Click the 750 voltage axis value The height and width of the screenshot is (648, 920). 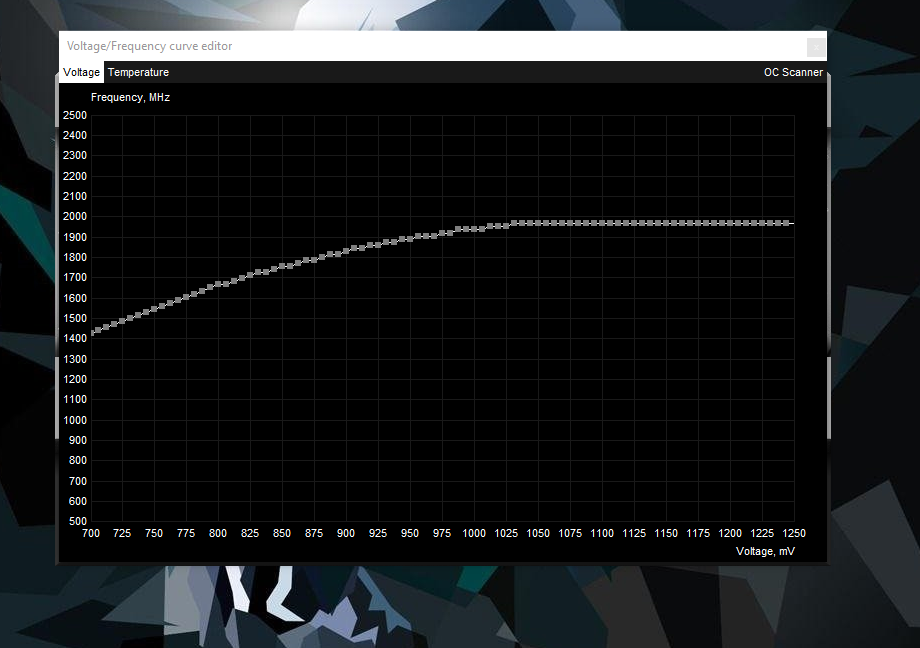point(154,533)
